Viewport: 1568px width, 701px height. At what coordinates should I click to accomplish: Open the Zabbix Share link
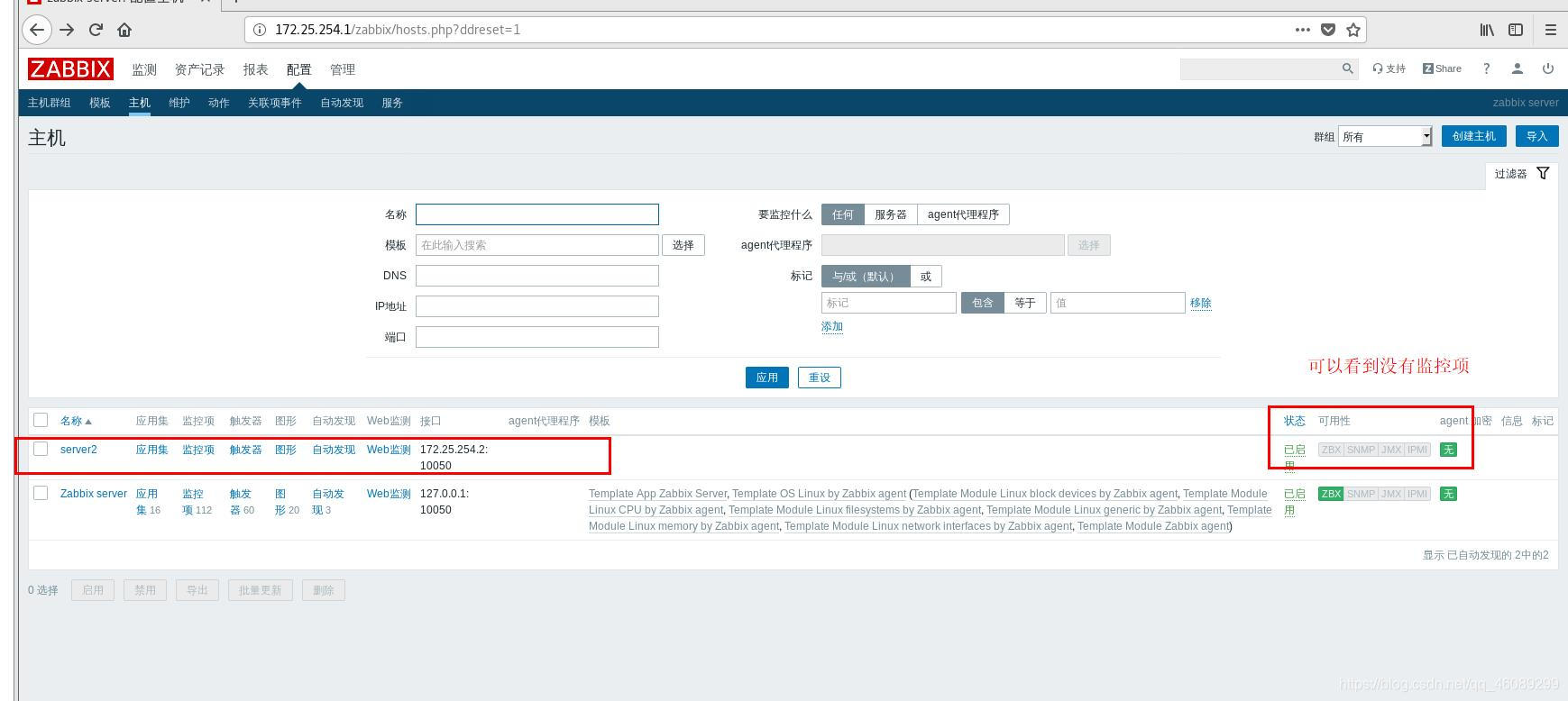1442,68
